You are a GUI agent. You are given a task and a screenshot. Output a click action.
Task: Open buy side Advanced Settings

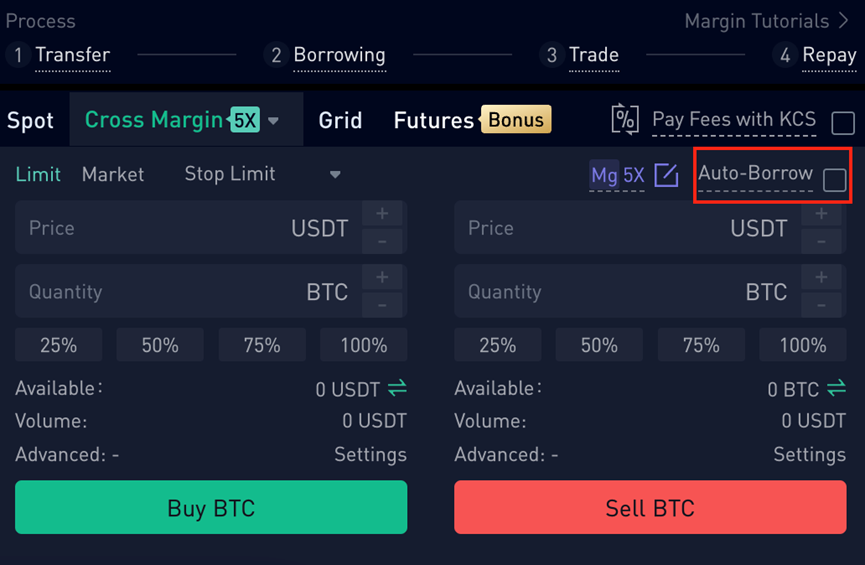(x=370, y=455)
